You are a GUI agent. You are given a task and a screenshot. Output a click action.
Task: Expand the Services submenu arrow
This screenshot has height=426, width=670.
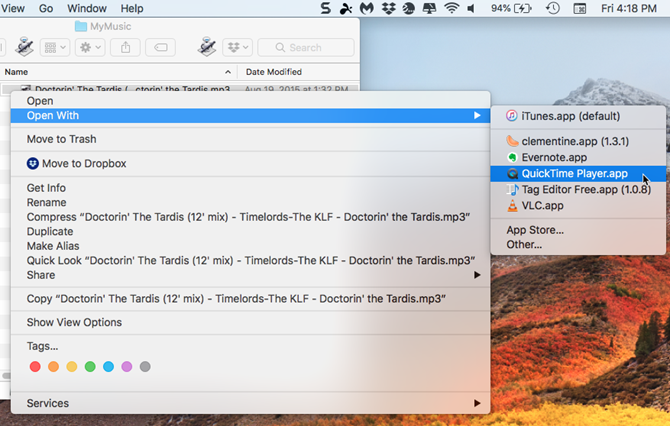pos(477,403)
